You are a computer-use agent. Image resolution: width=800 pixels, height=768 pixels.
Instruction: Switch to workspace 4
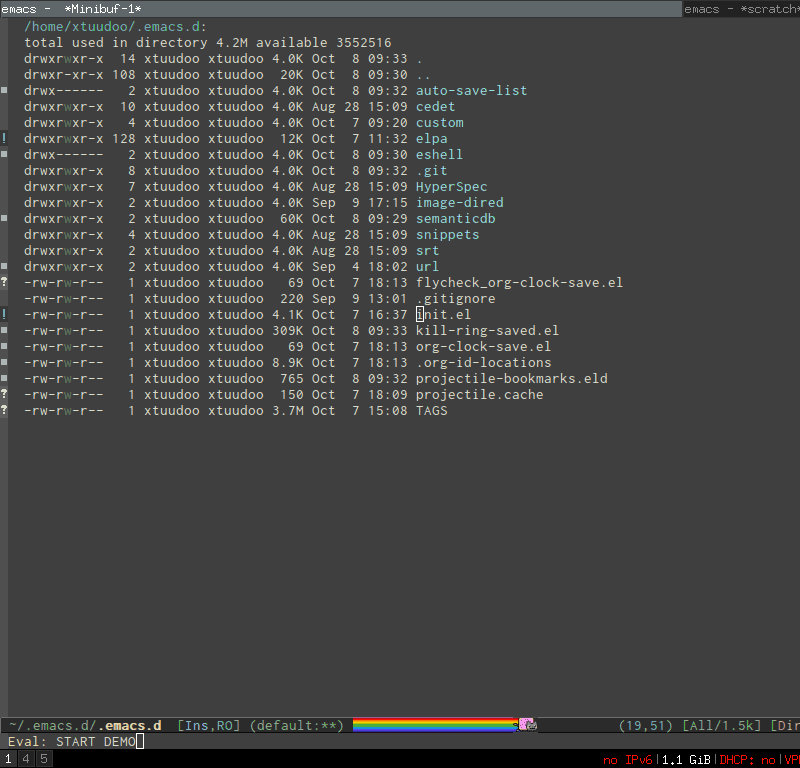[x=26, y=759]
